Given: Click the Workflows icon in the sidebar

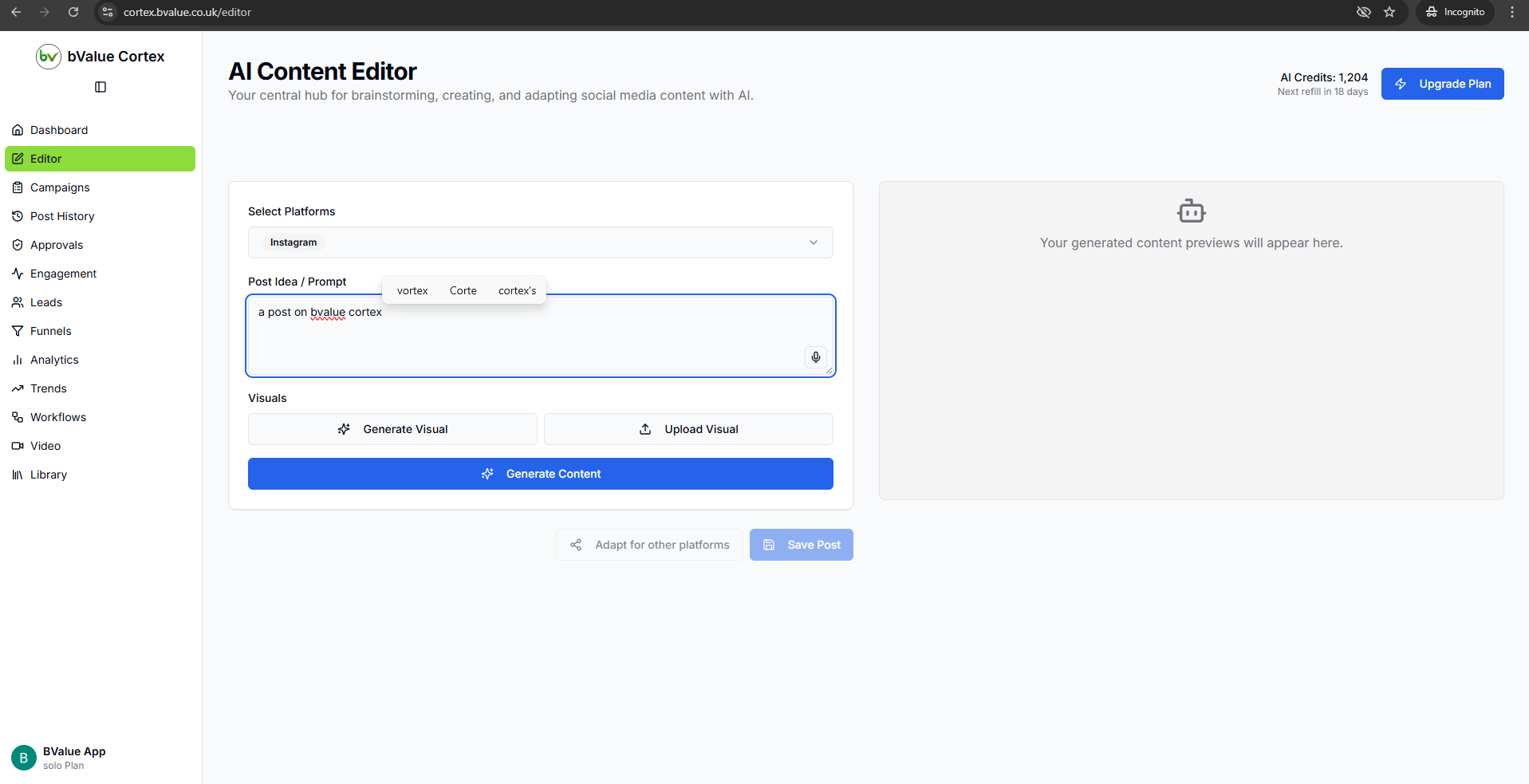Looking at the screenshot, I should [18, 417].
